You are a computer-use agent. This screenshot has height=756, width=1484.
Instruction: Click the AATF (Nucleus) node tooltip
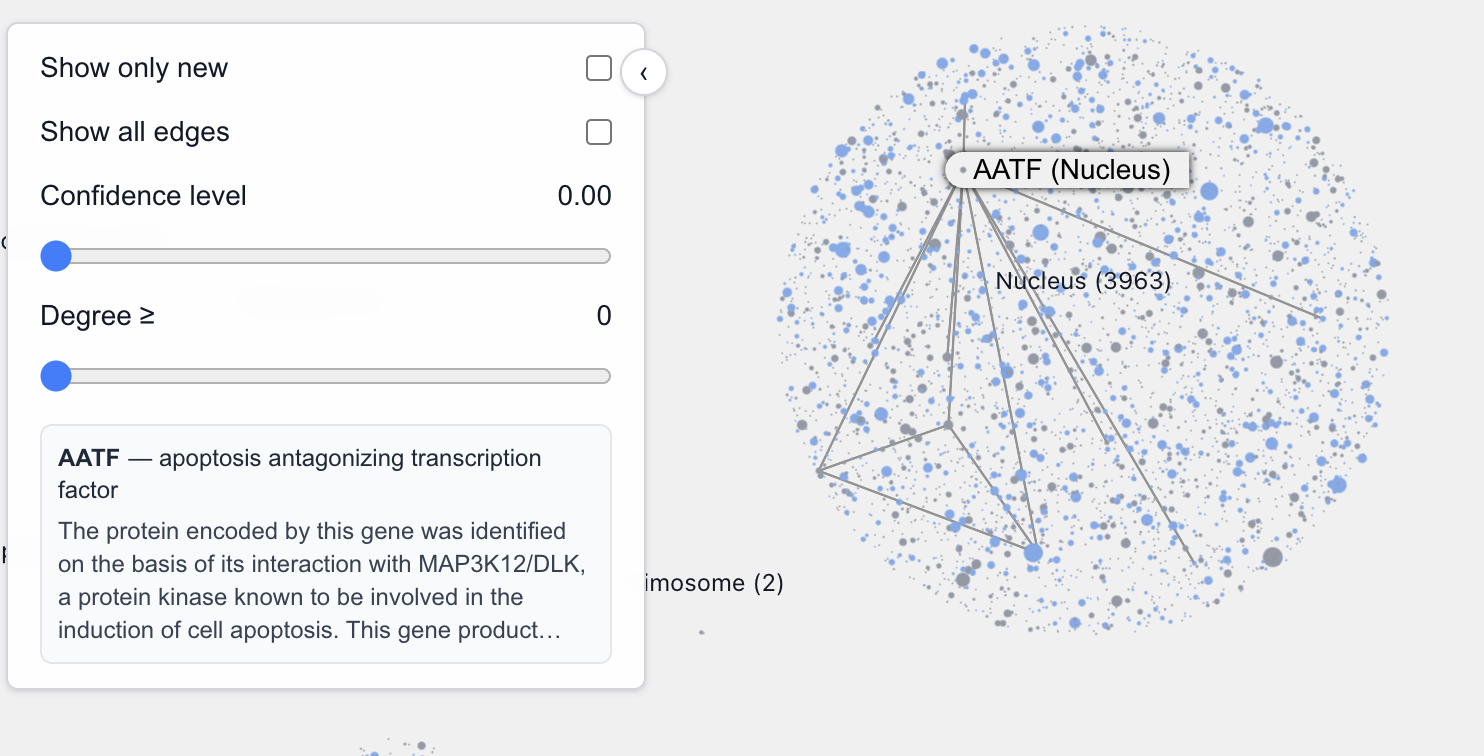[1071, 170]
